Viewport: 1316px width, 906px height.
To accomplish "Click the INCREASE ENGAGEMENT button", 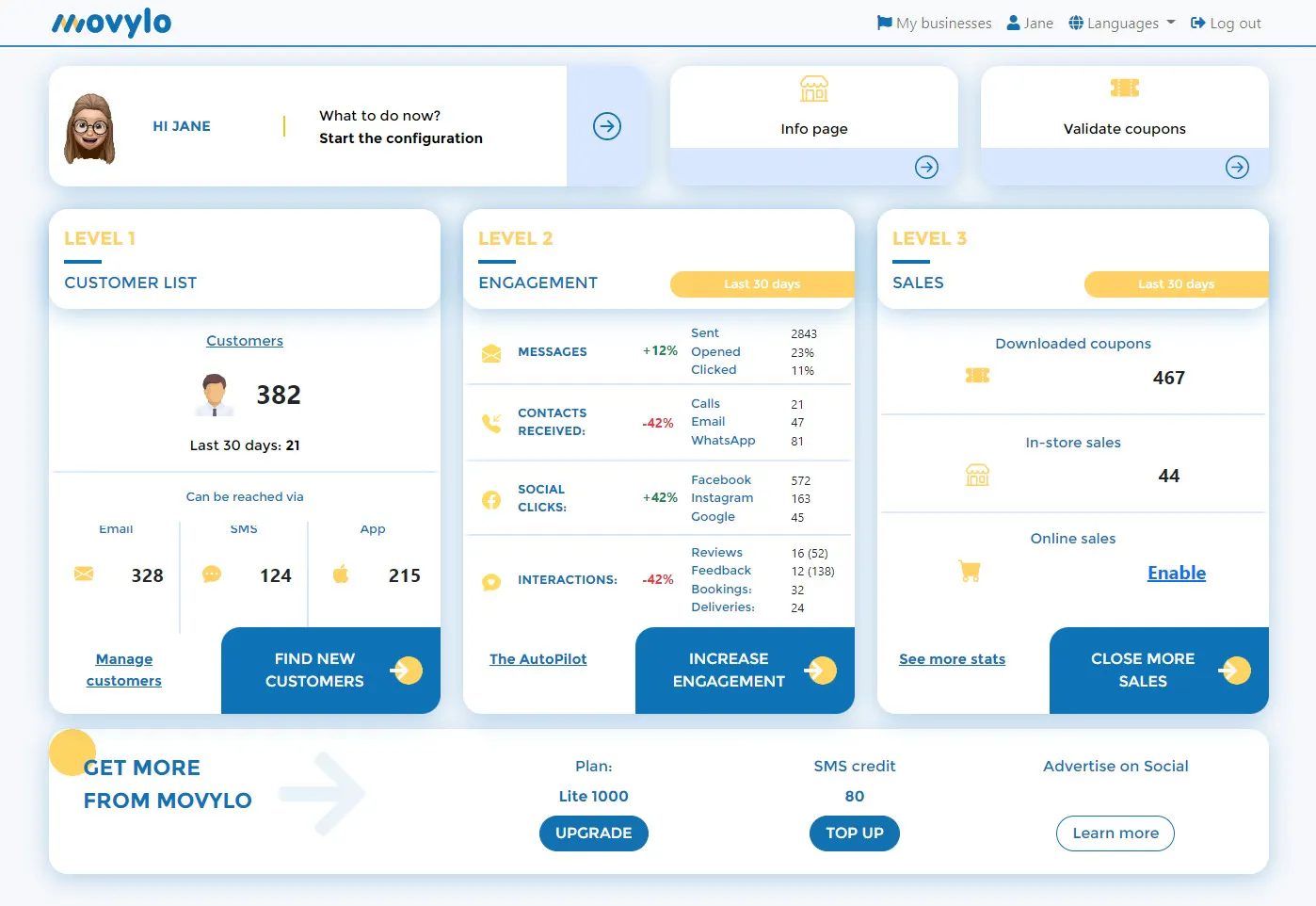I will pyautogui.click(x=745, y=671).
